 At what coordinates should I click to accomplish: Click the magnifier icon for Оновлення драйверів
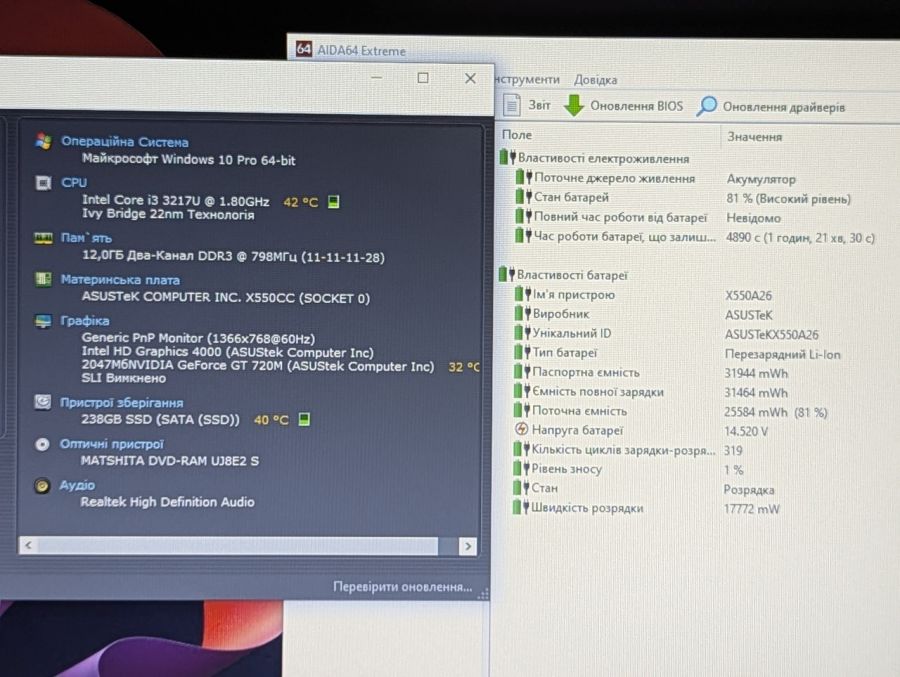click(x=707, y=106)
